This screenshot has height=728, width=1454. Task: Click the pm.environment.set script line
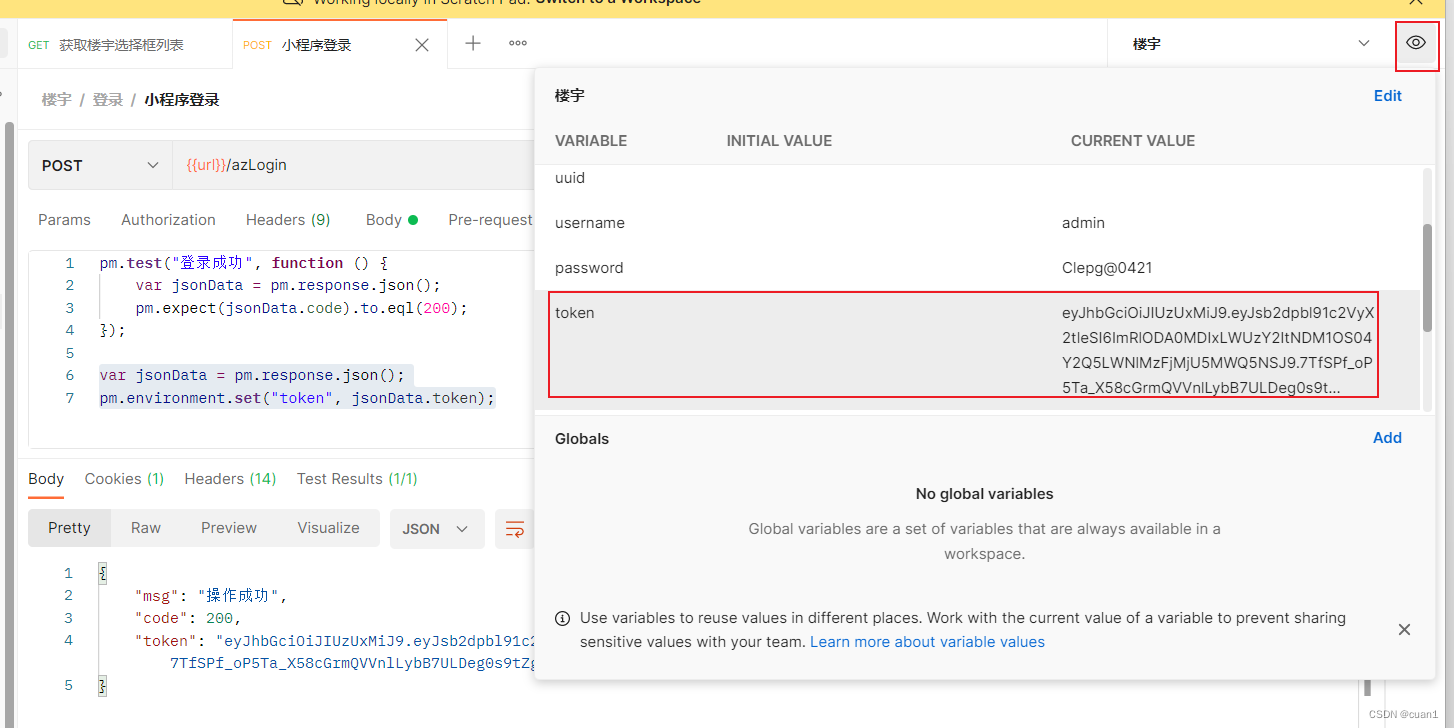point(298,398)
